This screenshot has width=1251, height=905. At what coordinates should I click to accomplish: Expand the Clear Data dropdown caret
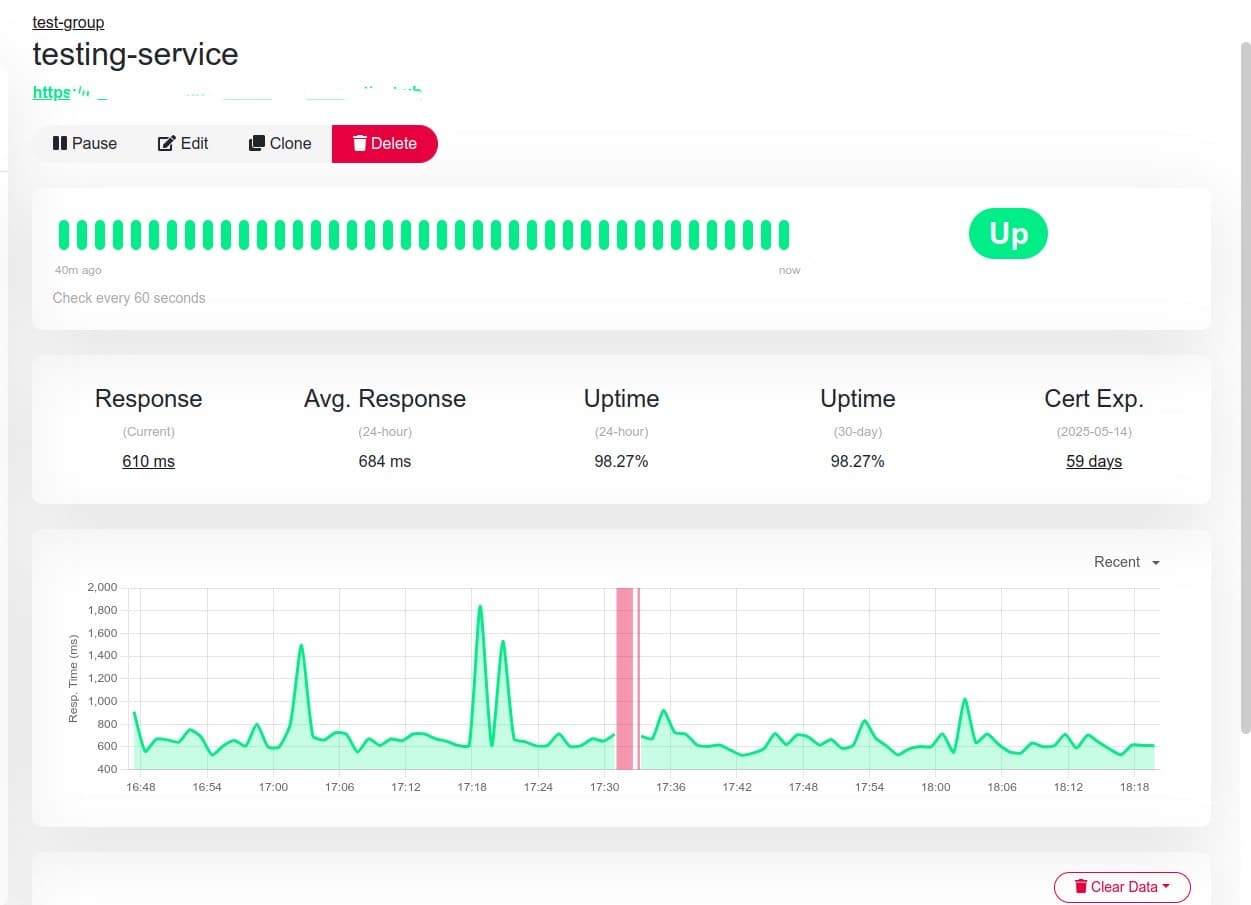[1166, 886]
